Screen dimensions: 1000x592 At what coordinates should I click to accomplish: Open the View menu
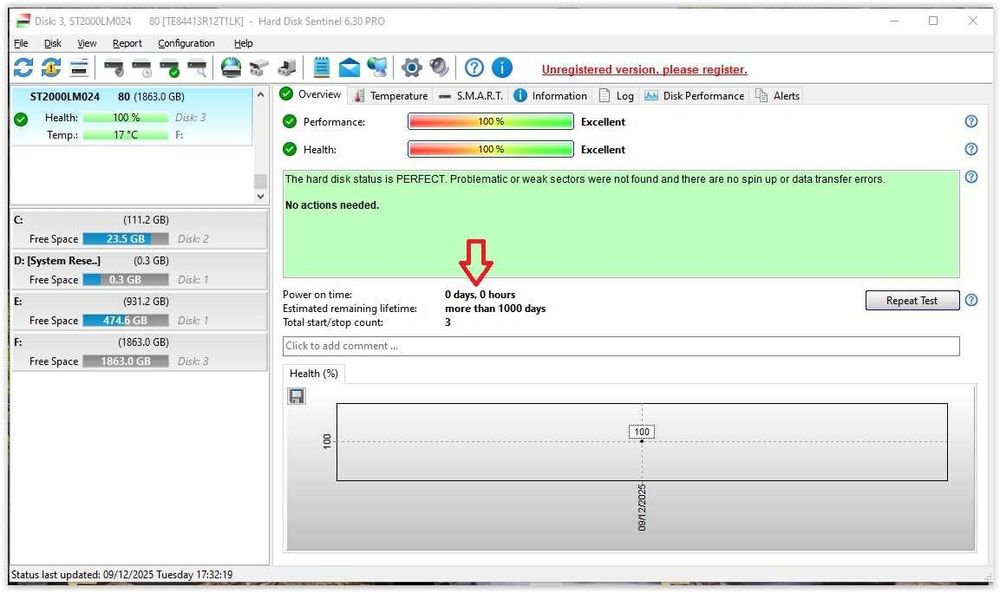click(87, 43)
